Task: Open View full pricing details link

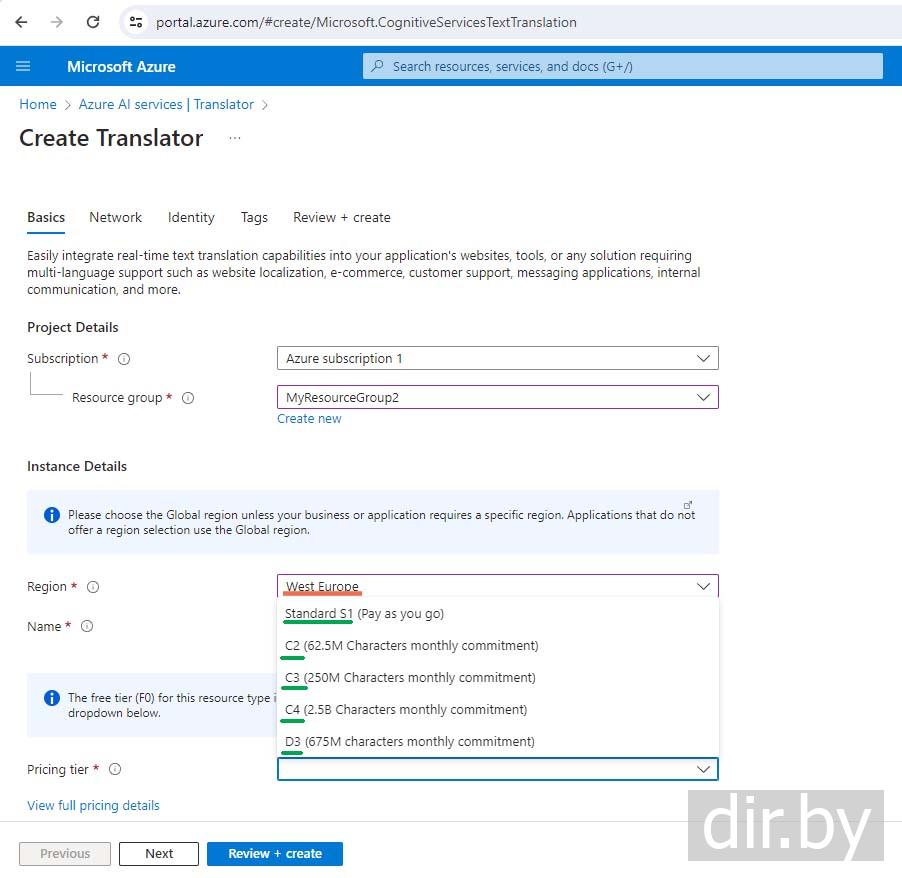Action: point(93,806)
